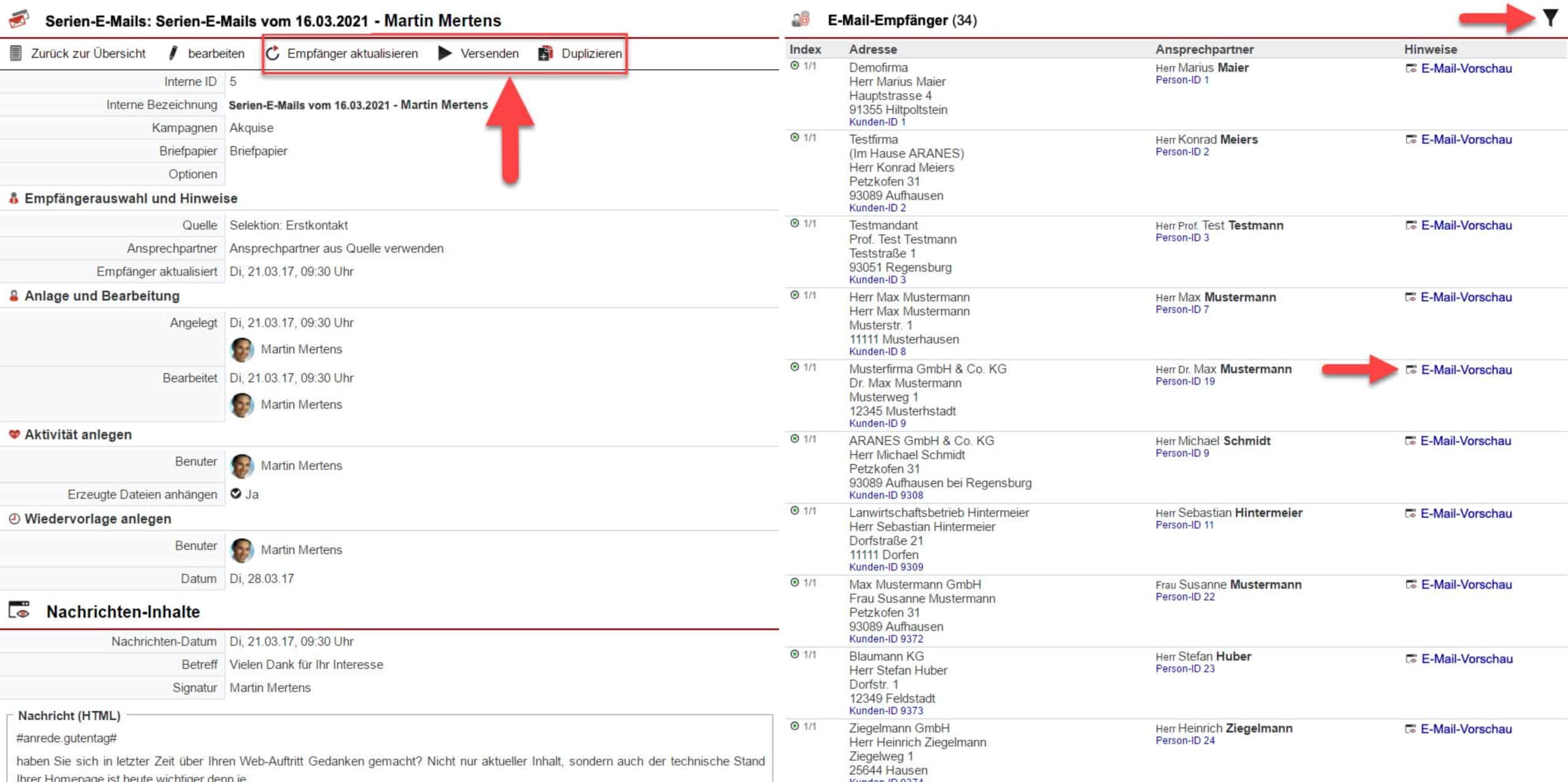This screenshot has width=1568, height=782.
Task: Click the E-Mail-Empfänger header icon
Action: click(x=801, y=20)
